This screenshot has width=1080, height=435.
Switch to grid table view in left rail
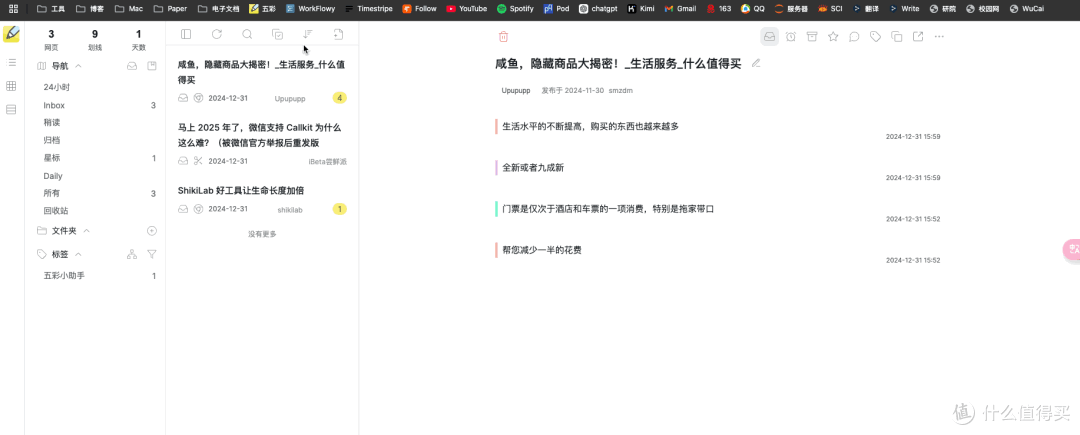click(x=11, y=86)
